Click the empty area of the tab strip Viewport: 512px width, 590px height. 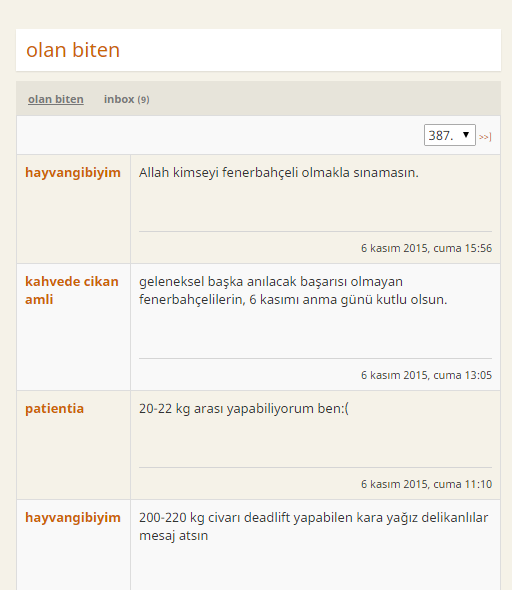coord(324,99)
